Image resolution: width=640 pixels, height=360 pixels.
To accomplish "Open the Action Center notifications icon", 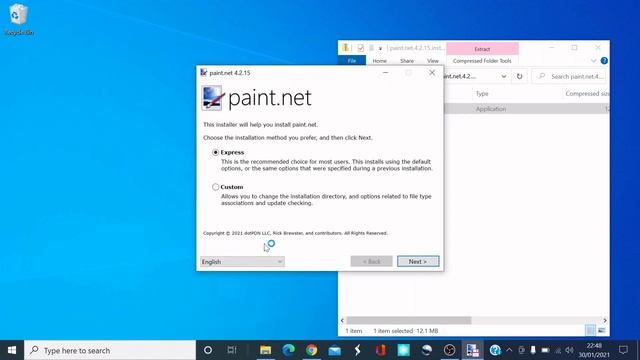I will pos(623,350).
